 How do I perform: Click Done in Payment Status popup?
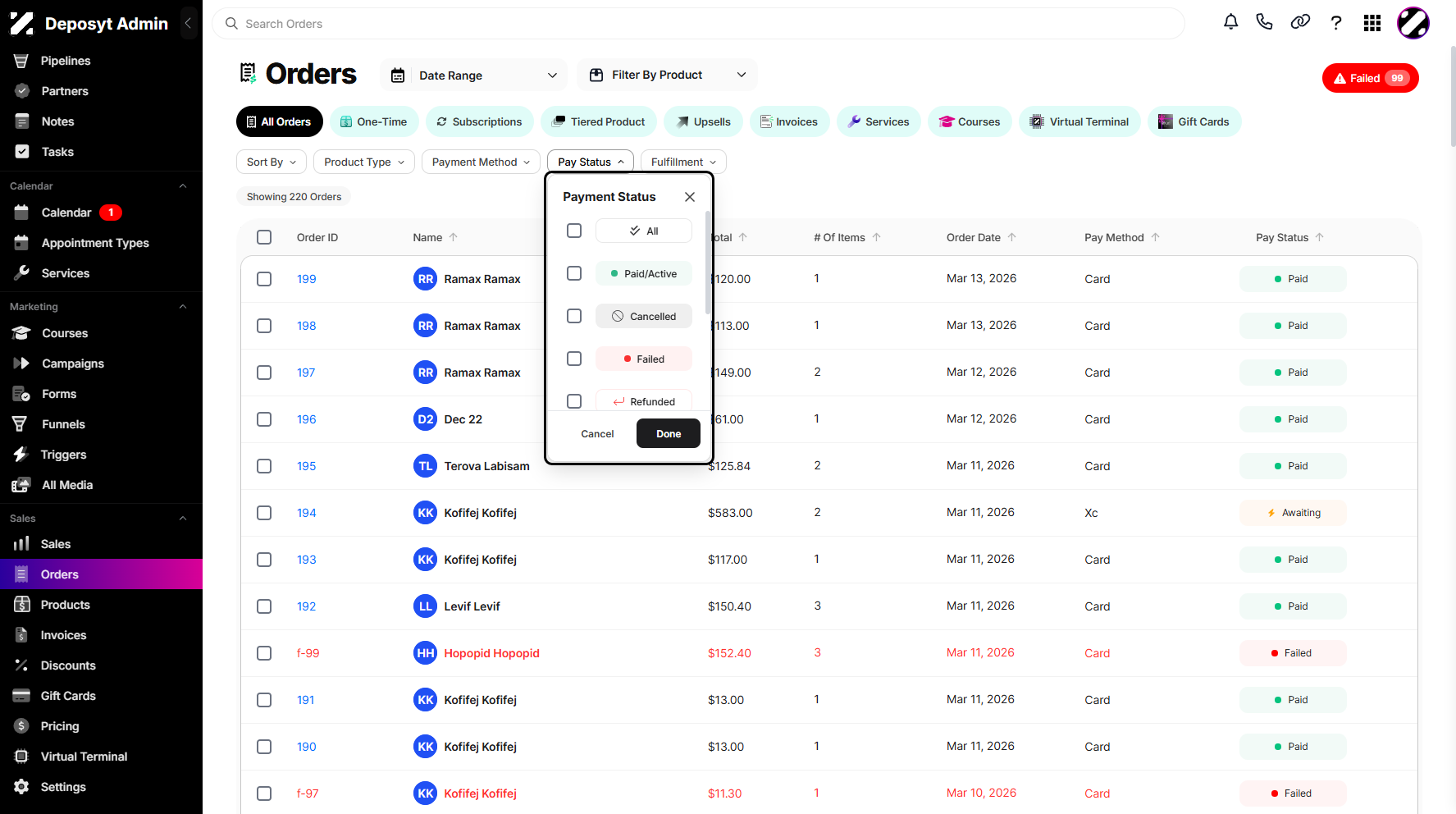click(669, 433)
